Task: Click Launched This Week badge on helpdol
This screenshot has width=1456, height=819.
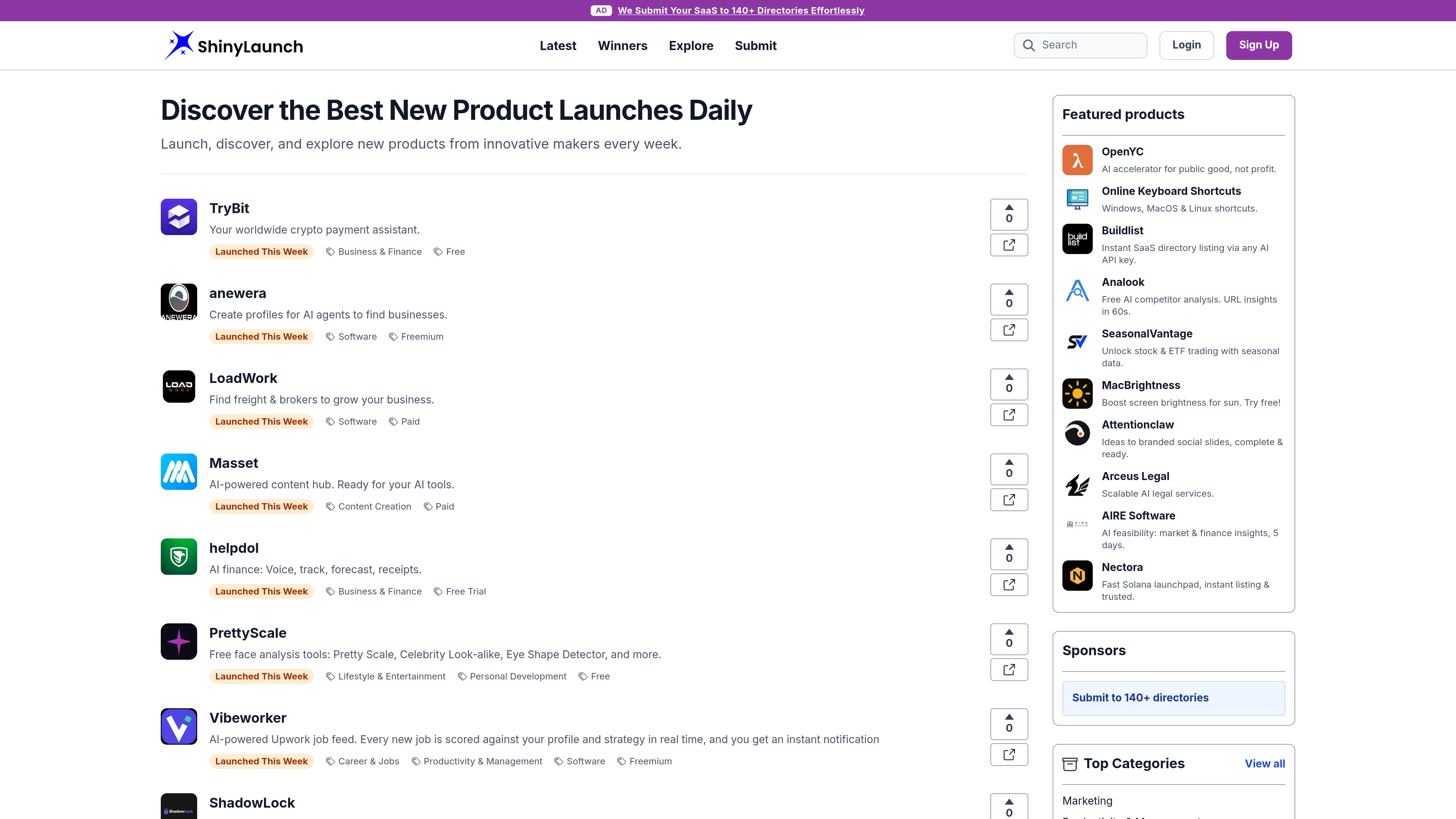Action: coord(261,592)
